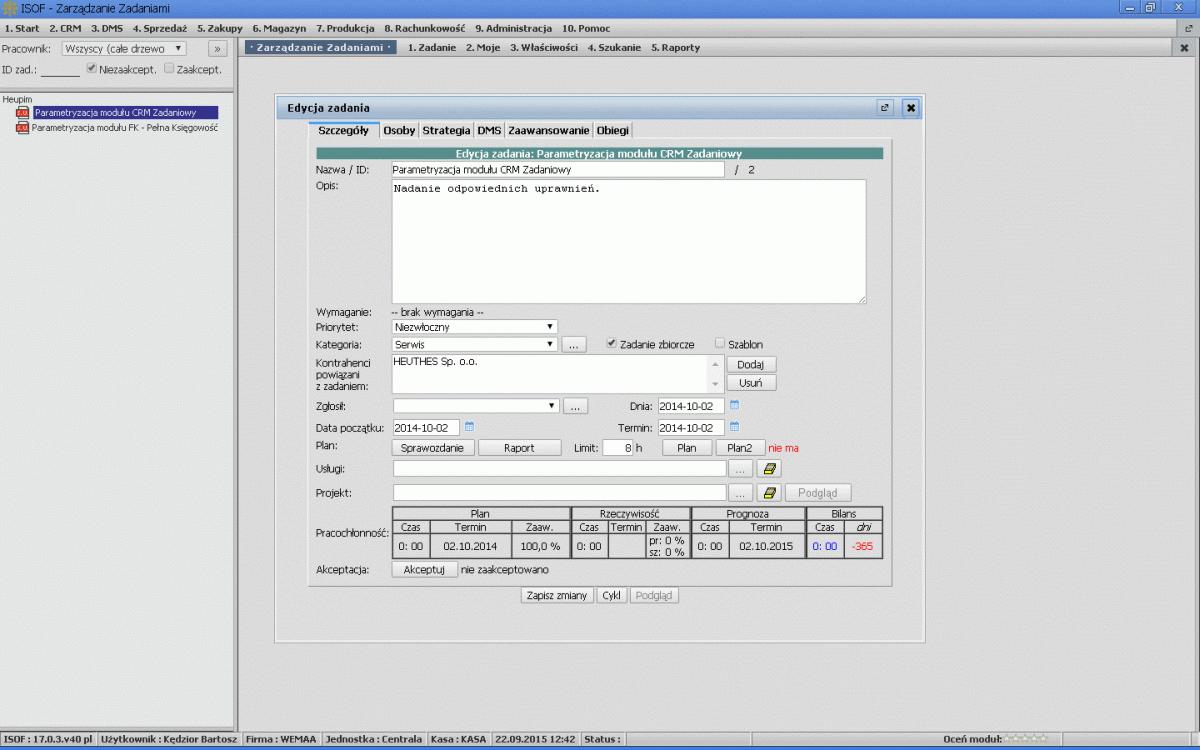Image resolution: width=1200 pixels, height=750 pixels.
Task: Switch to the Strategia tab
Action: 446,130
